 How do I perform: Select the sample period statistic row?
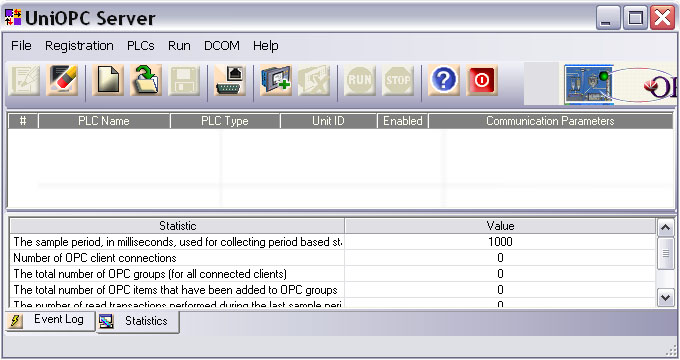(333, 242)
